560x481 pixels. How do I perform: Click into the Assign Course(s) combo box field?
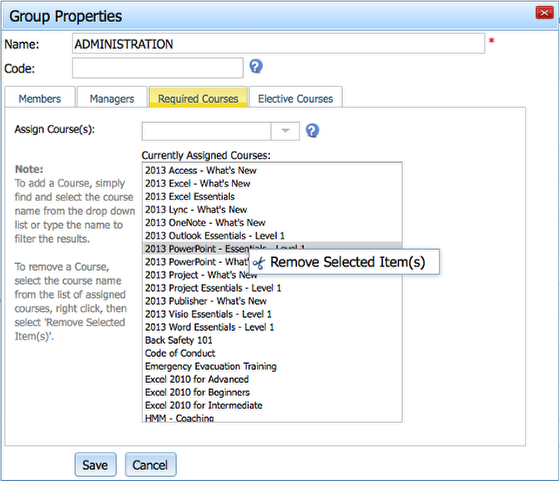pos(206,131)
